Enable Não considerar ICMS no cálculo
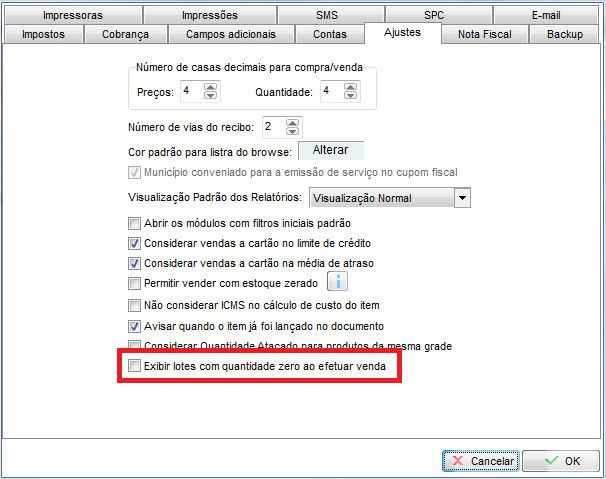Viewport: 606px width, 479px height. (x=135, y=305)
